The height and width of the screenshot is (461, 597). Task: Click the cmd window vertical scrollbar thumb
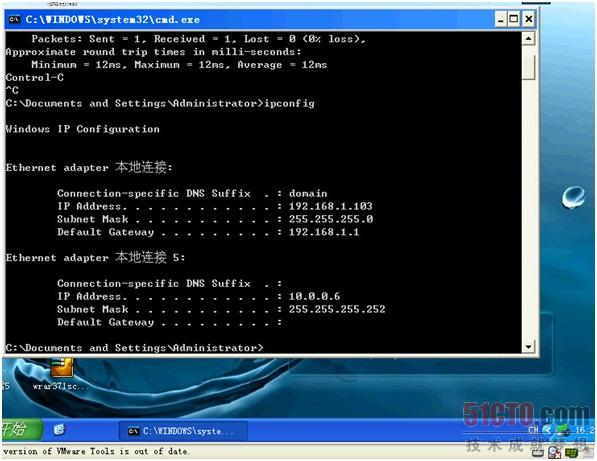528,67
